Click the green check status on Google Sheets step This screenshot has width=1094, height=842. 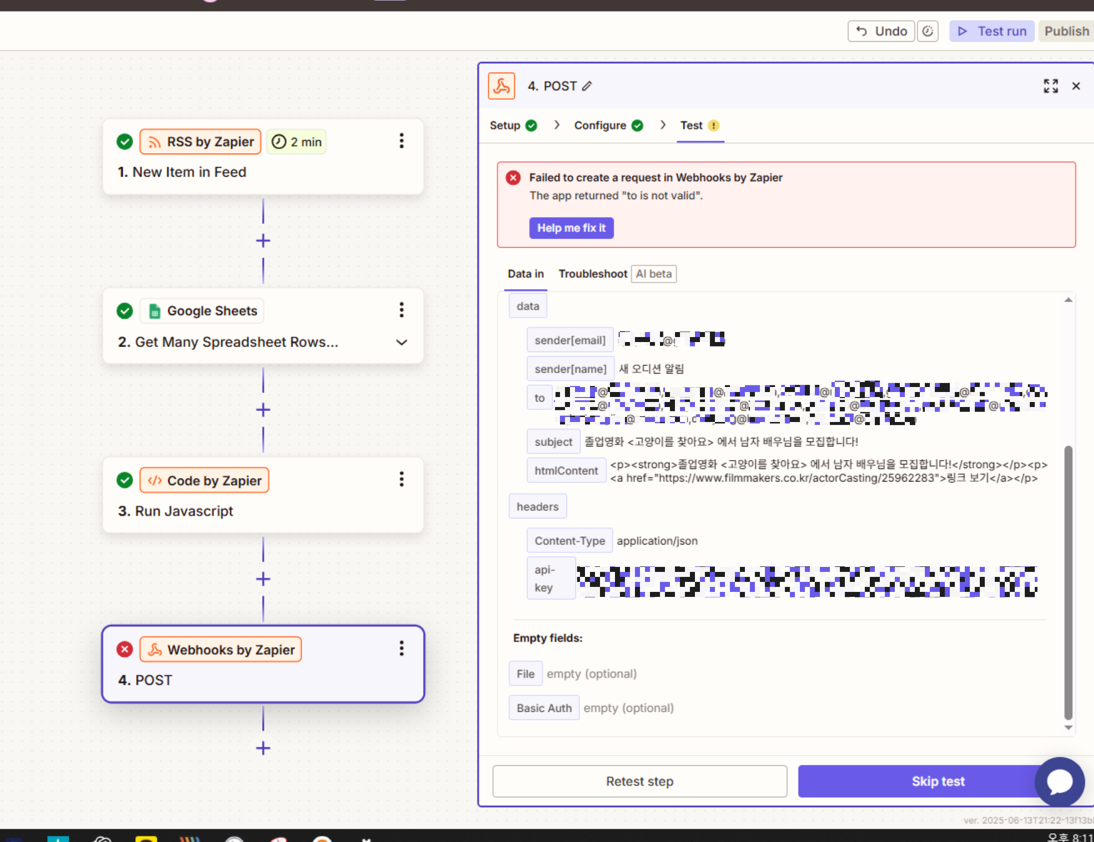[x=125, y=310]
